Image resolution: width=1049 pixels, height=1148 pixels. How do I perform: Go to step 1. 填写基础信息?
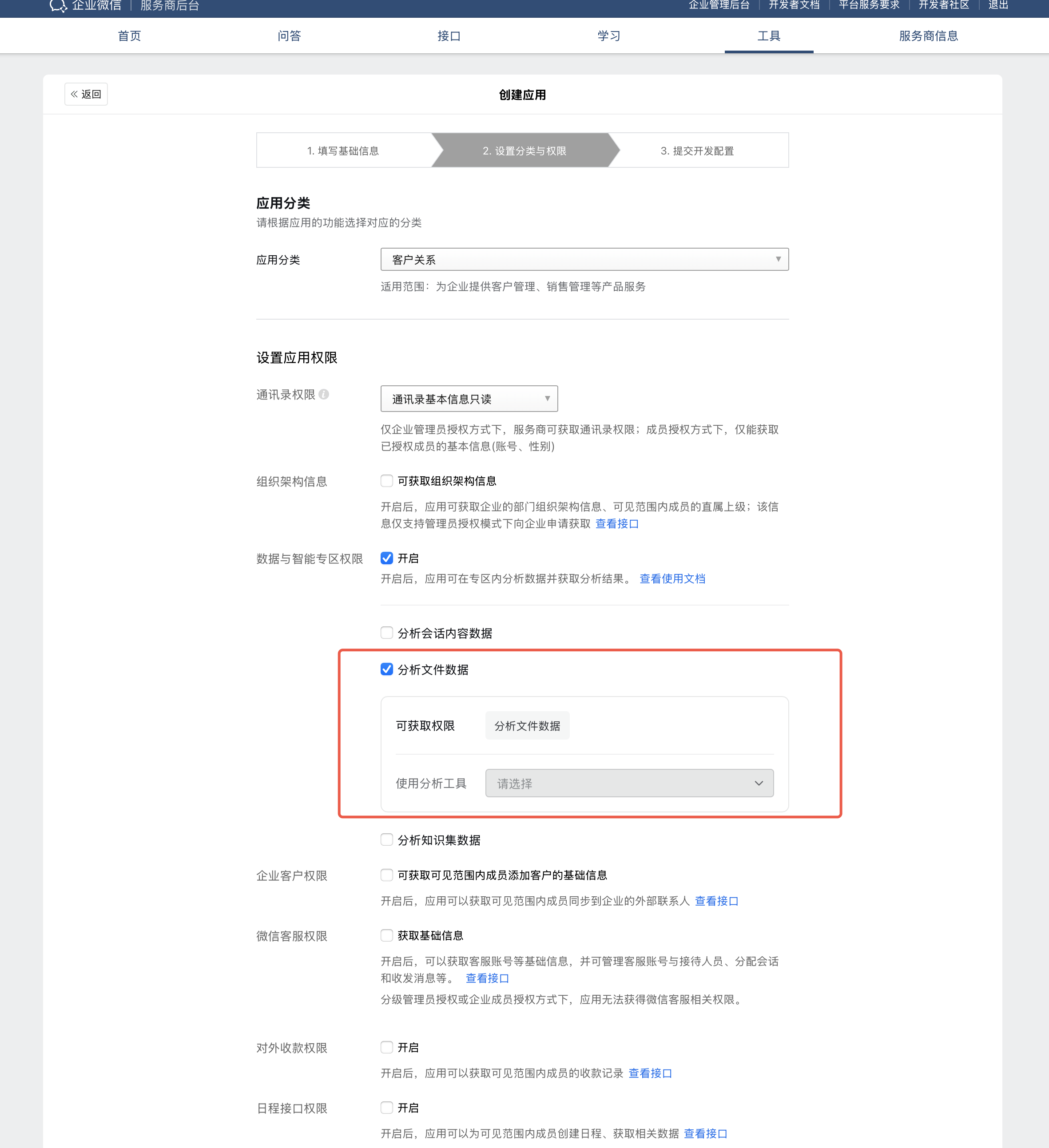point(343,150)
